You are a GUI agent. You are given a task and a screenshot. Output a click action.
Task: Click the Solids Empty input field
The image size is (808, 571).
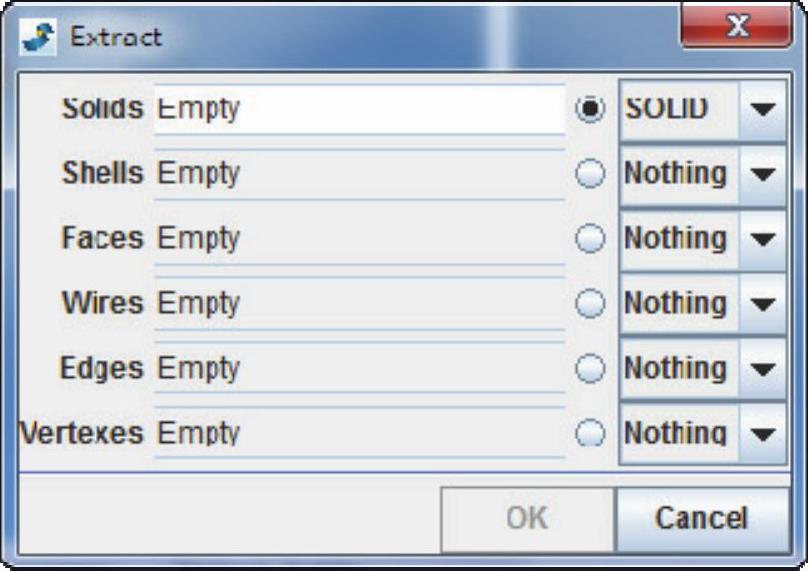pos(360,109)
